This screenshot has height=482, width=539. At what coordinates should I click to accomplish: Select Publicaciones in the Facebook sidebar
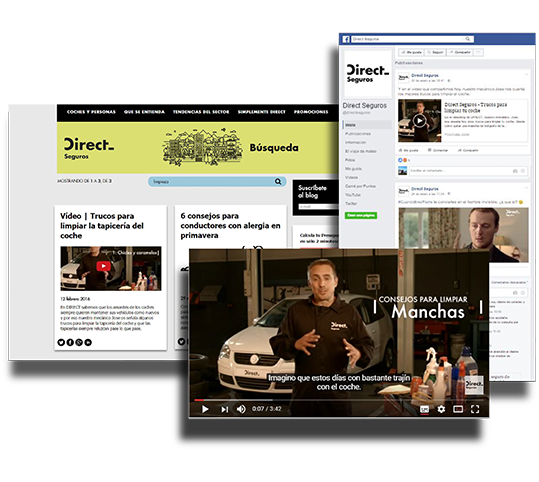coord(358,134)
